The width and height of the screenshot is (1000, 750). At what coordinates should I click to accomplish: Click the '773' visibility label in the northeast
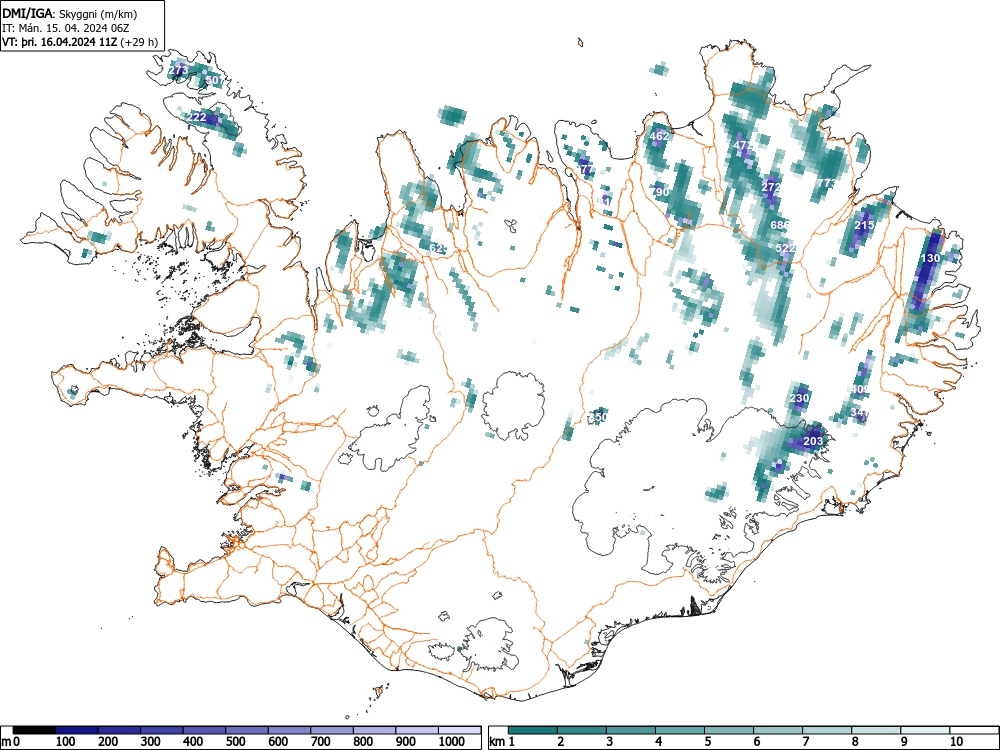(x=827, y=184)
